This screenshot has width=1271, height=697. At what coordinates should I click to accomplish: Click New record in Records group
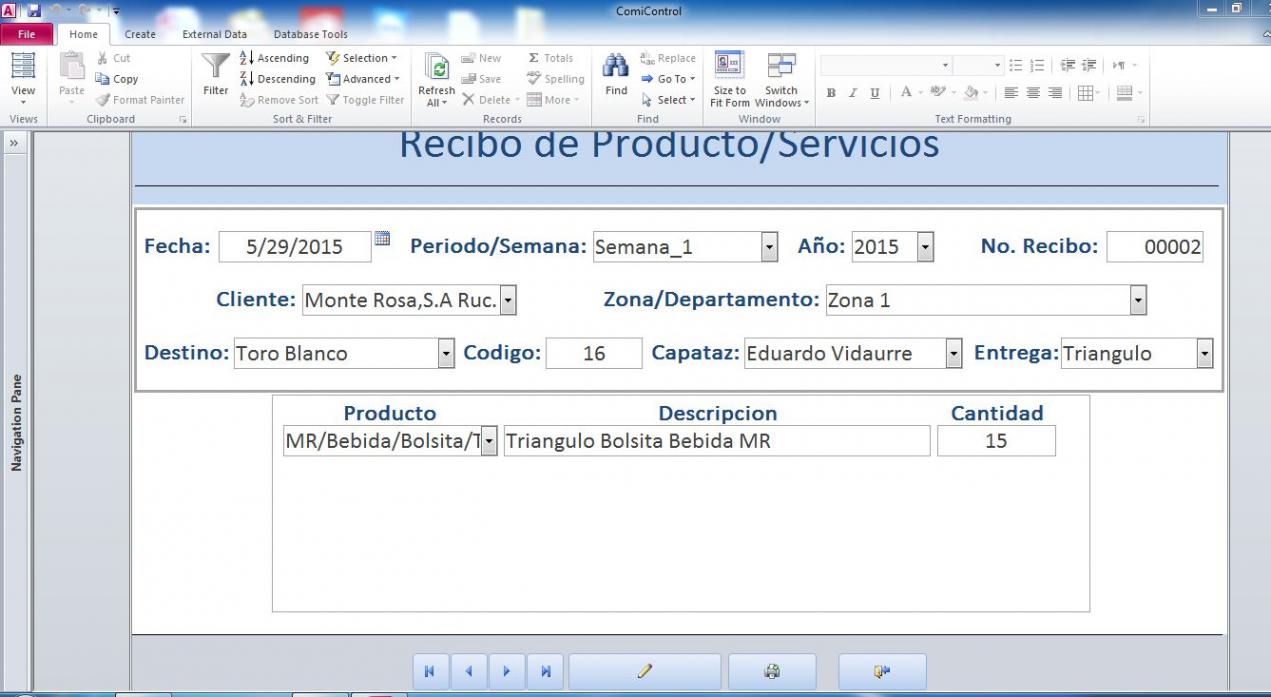pyautogui.click(x=481, y=59)
